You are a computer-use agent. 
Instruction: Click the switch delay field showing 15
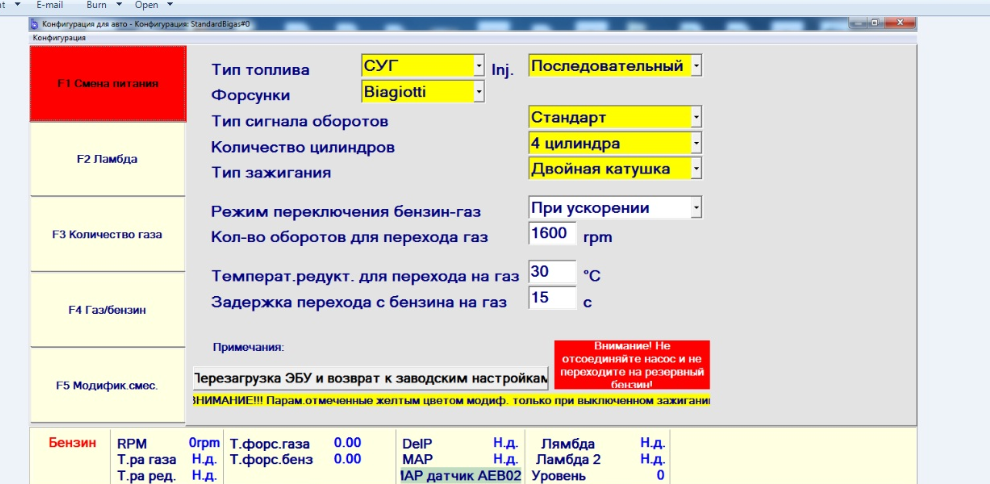(552, 298)
